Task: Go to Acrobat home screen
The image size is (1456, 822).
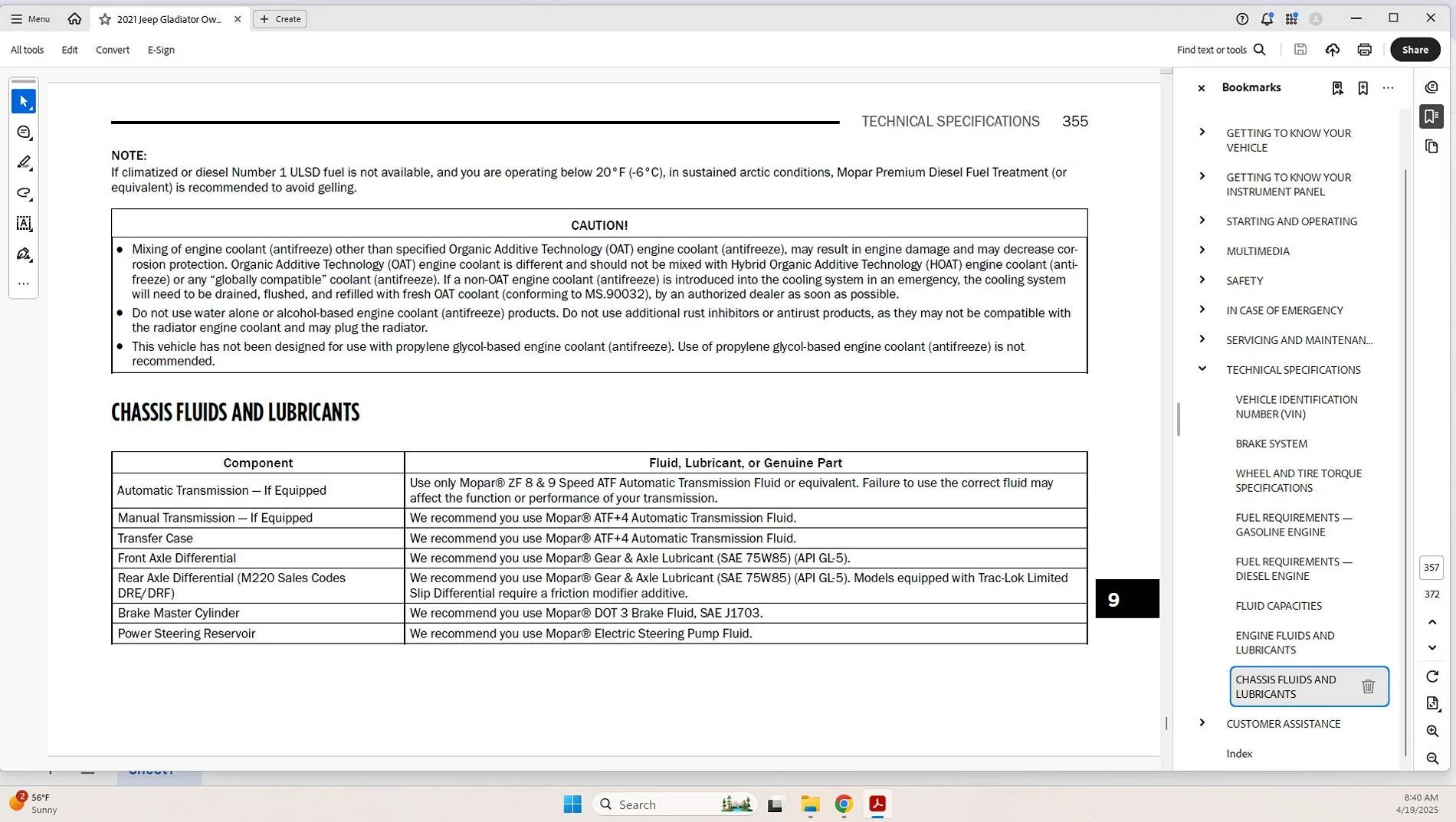Action: click(x=74, y=19)
